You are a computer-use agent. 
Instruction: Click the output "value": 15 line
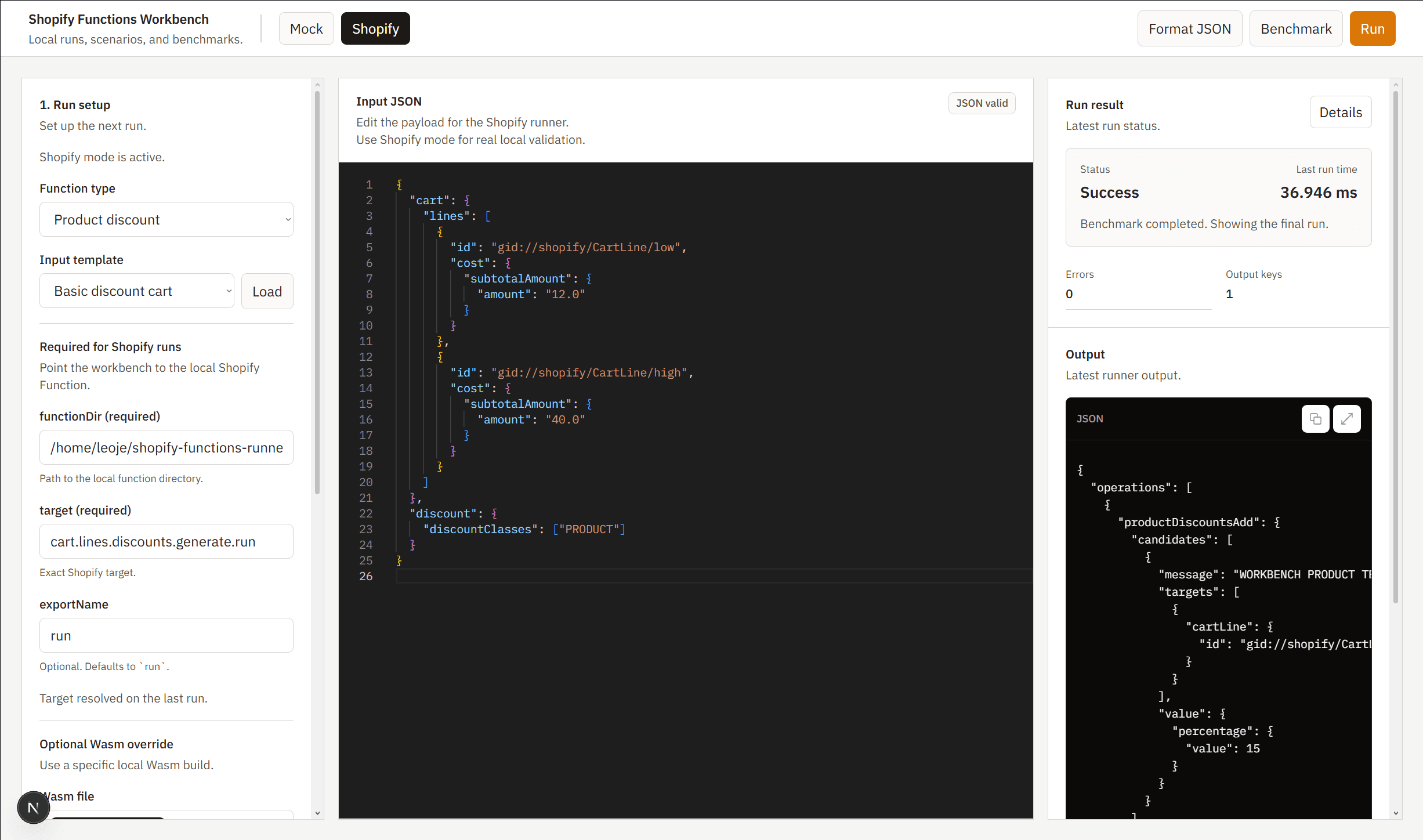[x=1223, y=748]
